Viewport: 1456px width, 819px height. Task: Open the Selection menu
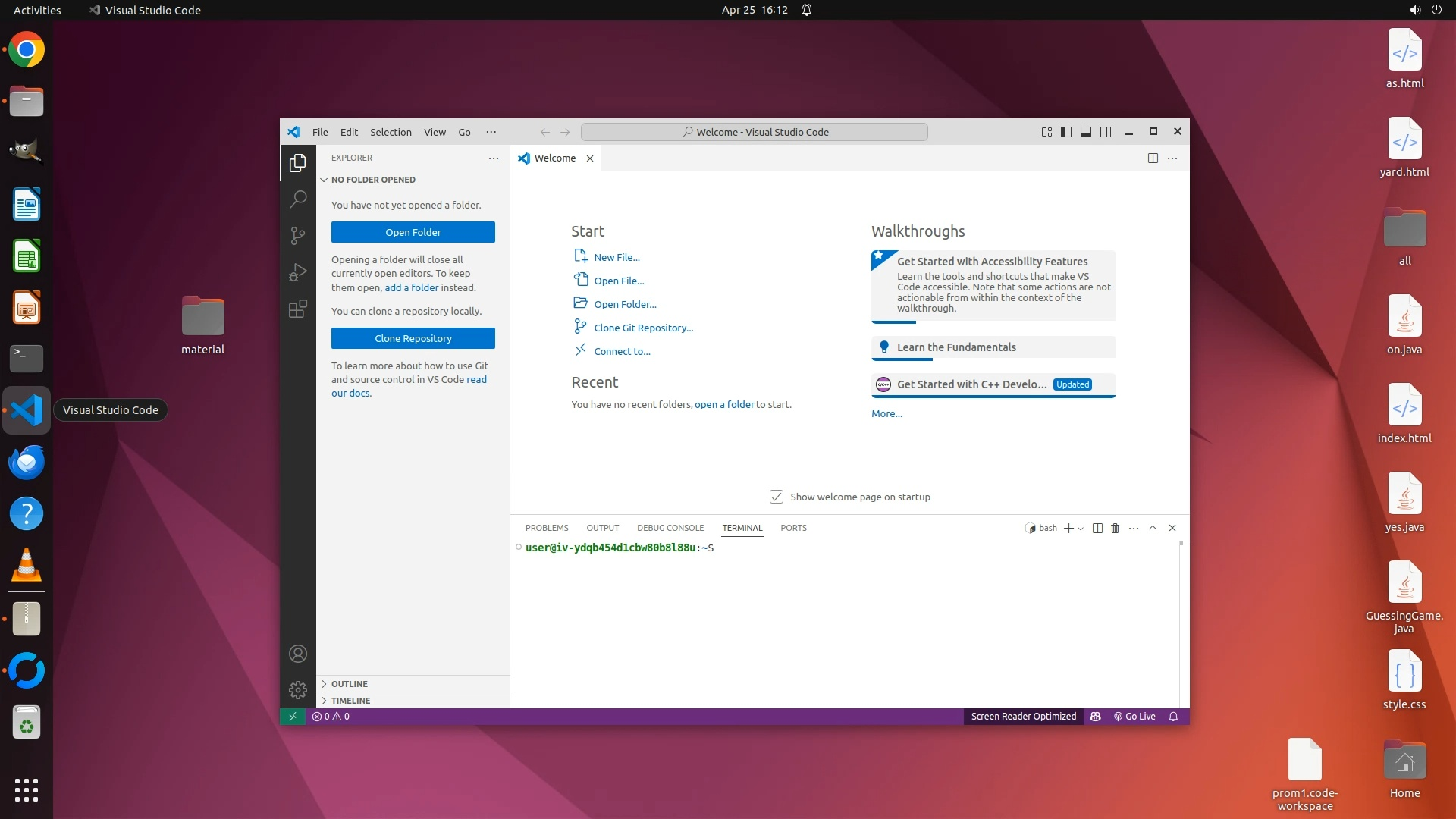pos(391,132)
